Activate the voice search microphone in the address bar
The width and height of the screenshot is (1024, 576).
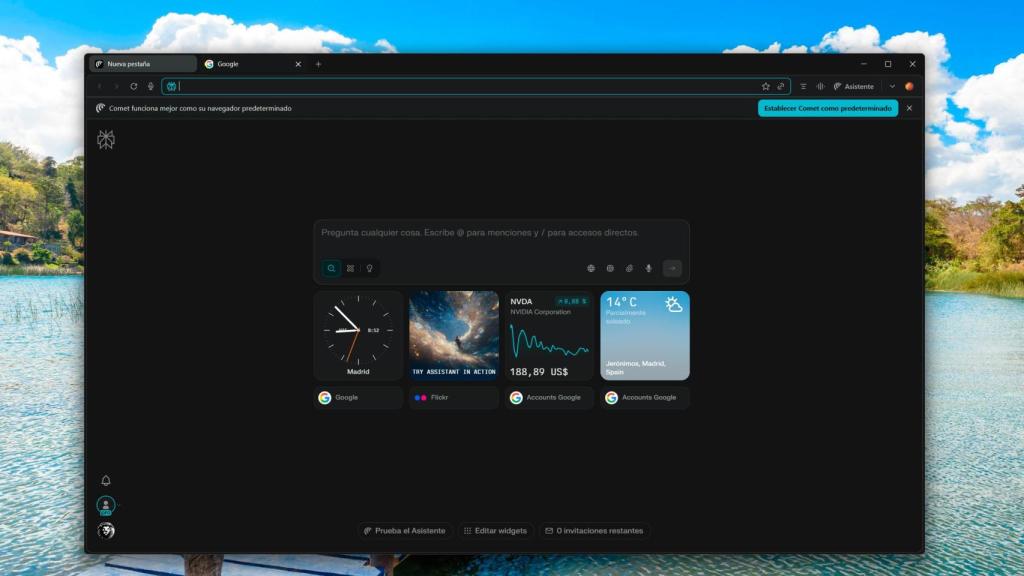coord(151,86)
